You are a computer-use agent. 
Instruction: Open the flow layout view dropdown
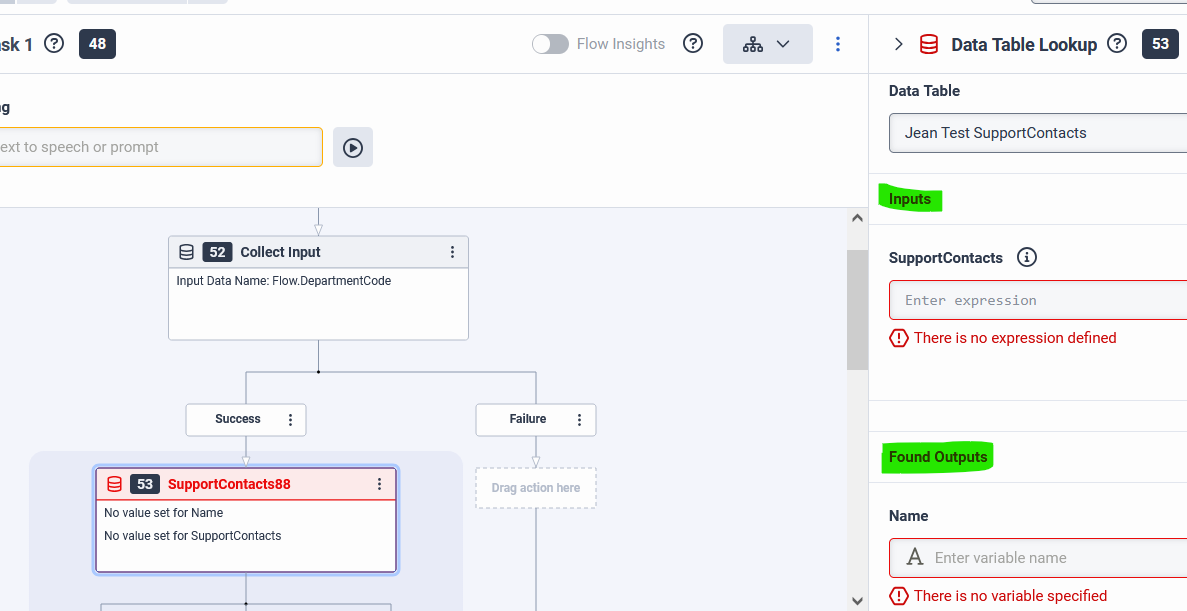[x=767, y=44]
